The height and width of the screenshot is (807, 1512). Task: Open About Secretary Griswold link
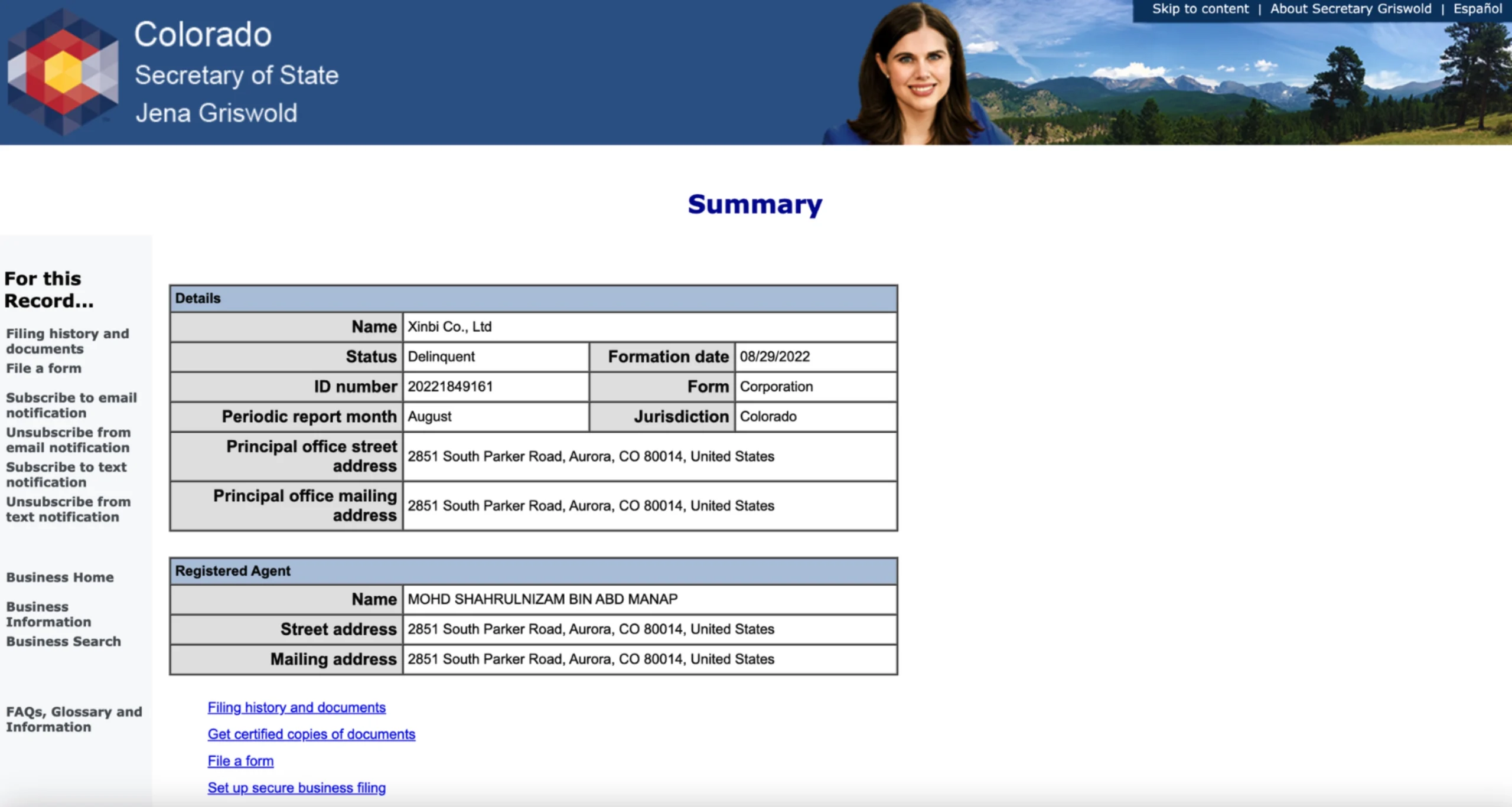tap(1350, 9)
